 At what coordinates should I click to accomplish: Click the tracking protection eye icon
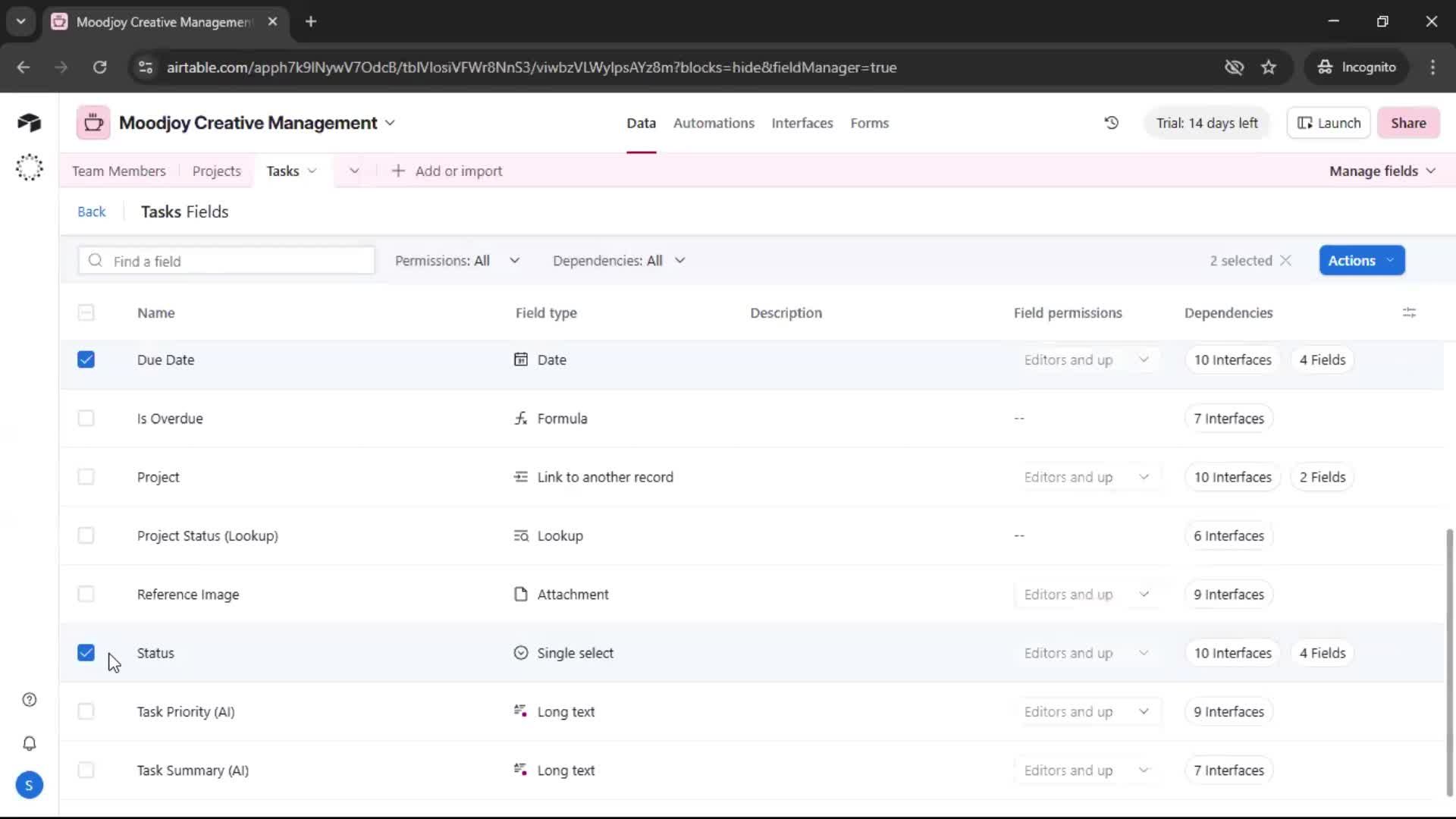[1234, 67]
